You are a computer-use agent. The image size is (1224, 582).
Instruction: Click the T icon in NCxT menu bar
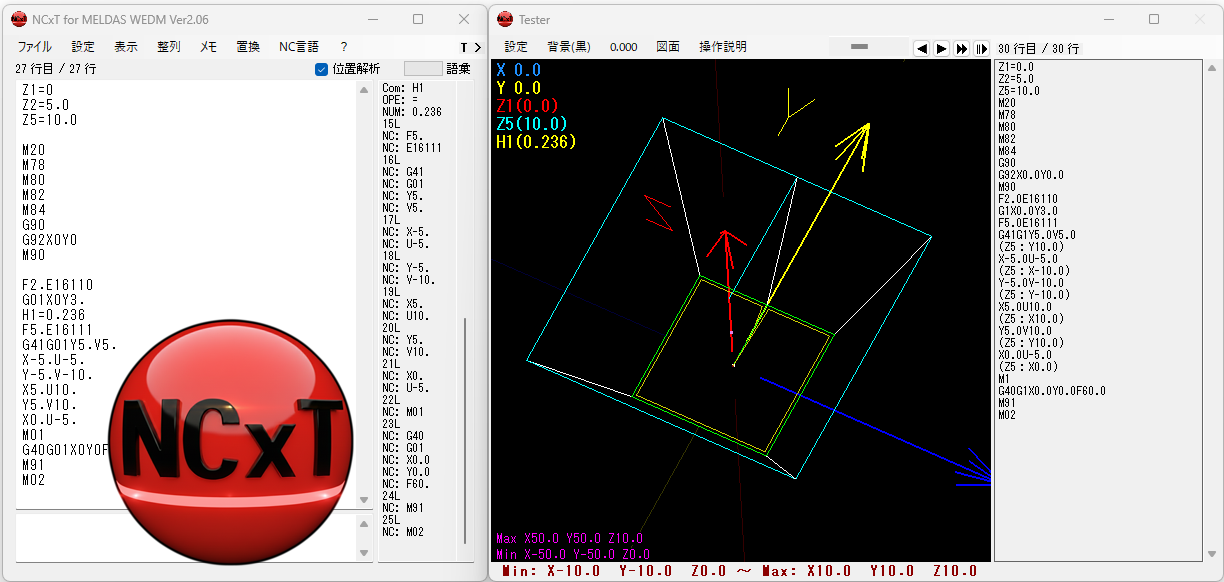point(464,47)
